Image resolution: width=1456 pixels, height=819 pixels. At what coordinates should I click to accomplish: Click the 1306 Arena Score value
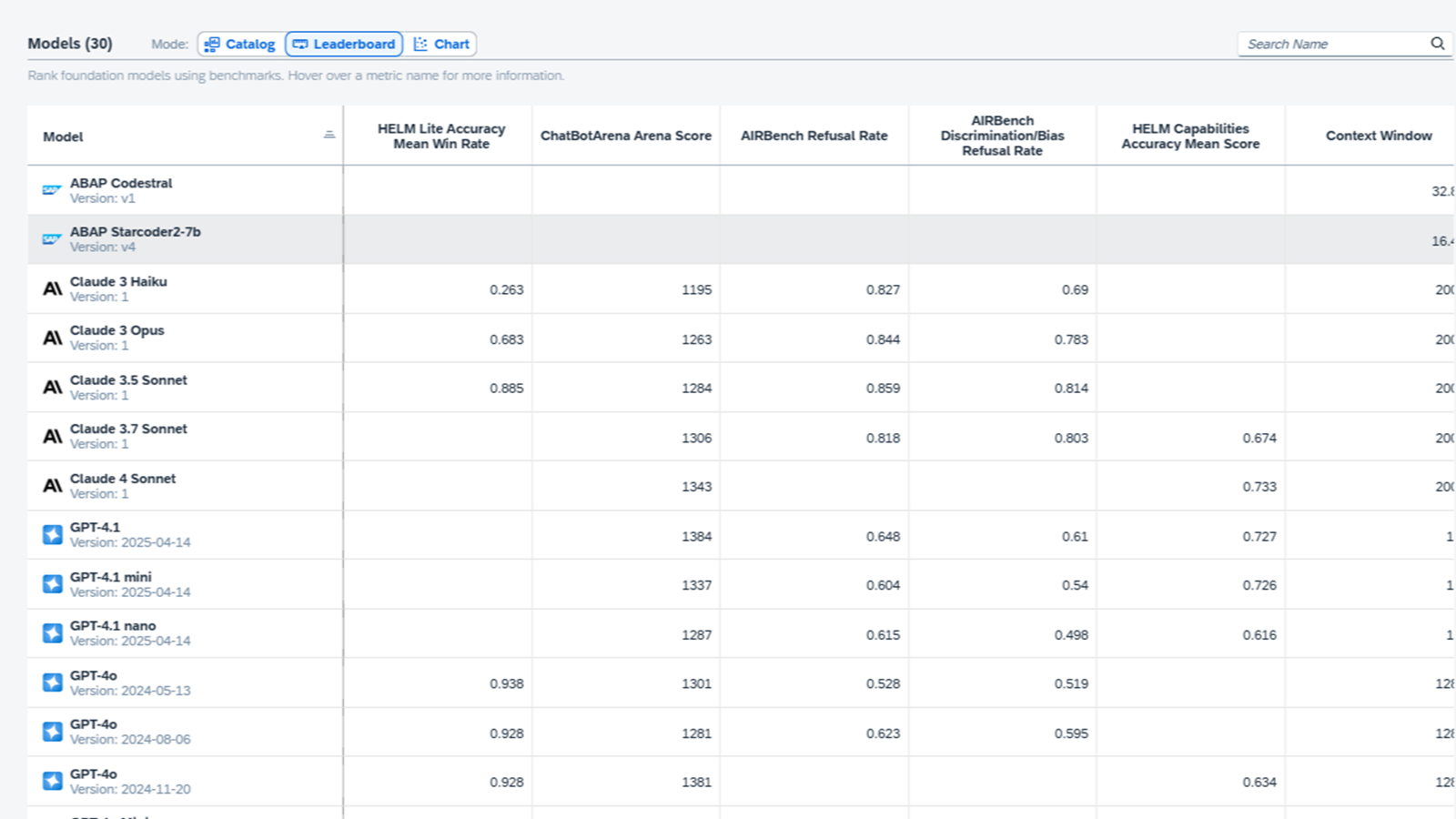pyautogui.click(x=697, y=438)
